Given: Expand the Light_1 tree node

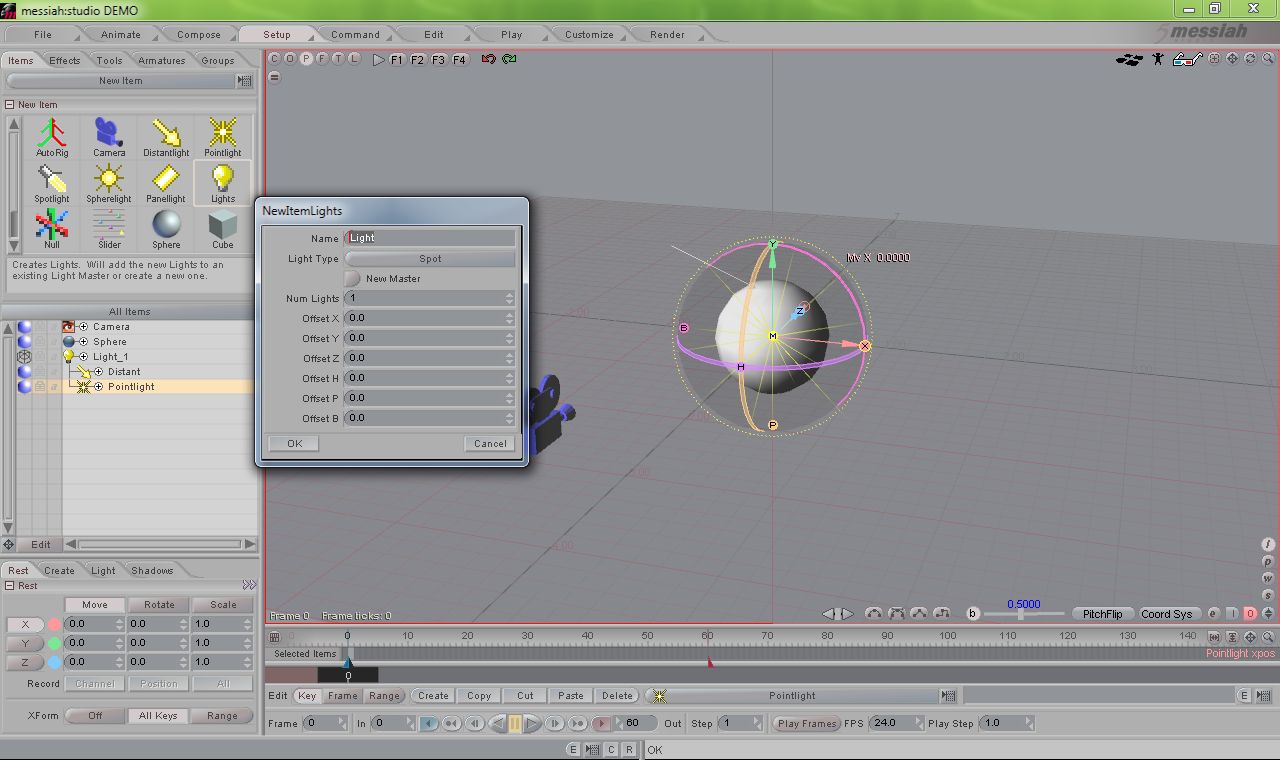Looking at the screenshot, I should point(84,357).
